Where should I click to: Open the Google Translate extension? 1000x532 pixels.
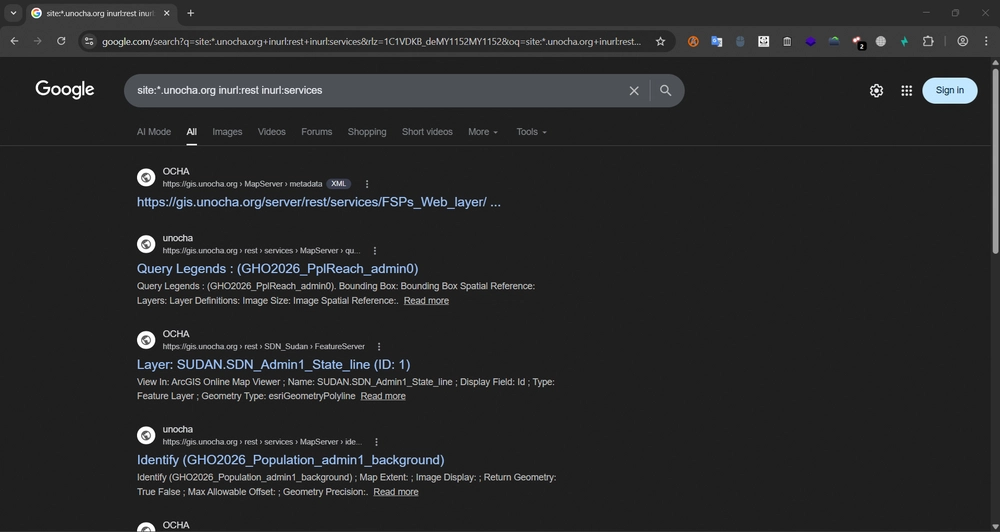tap(717, 41)
